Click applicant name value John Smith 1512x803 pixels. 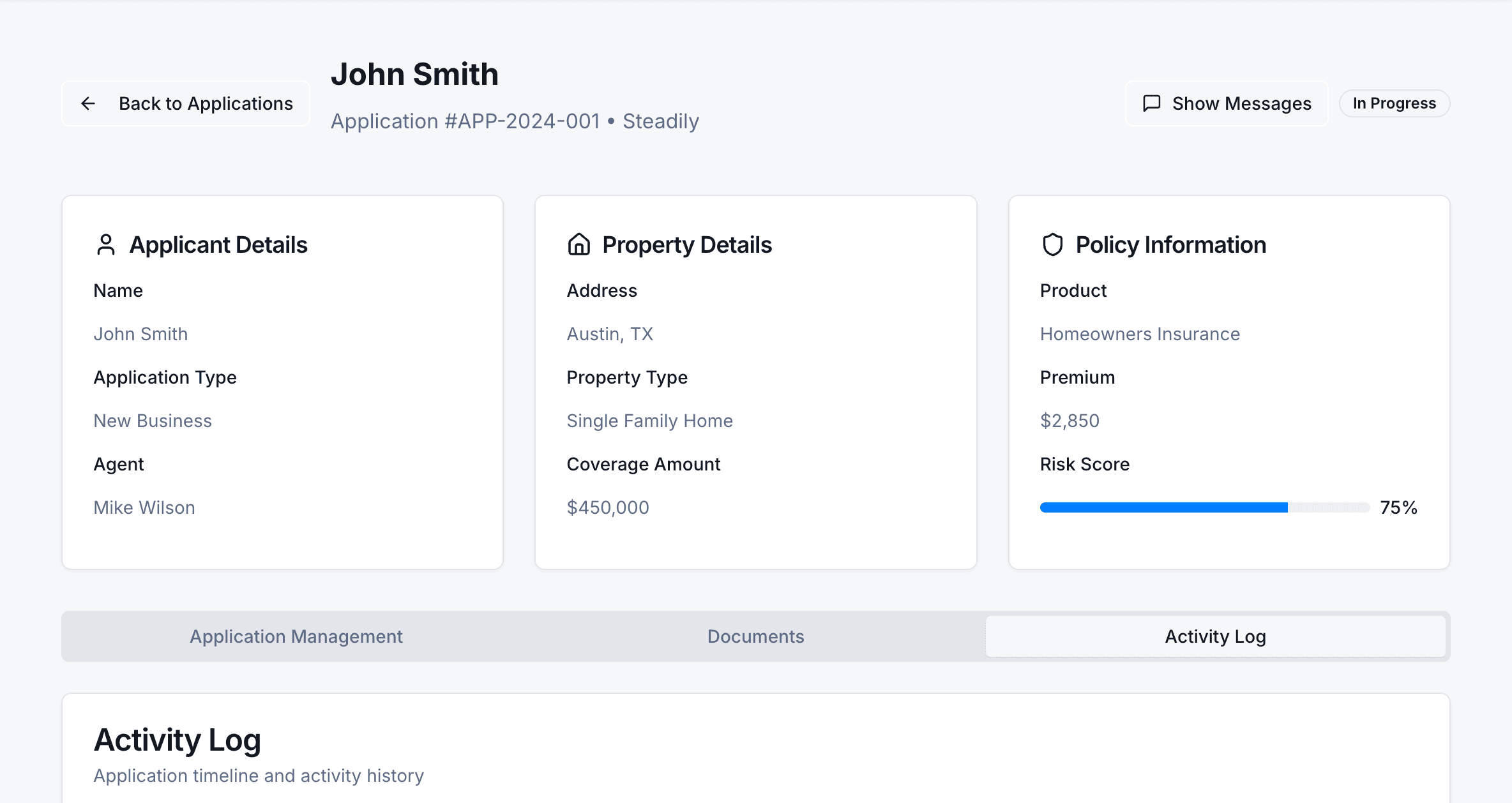click(x=140, y=334)
